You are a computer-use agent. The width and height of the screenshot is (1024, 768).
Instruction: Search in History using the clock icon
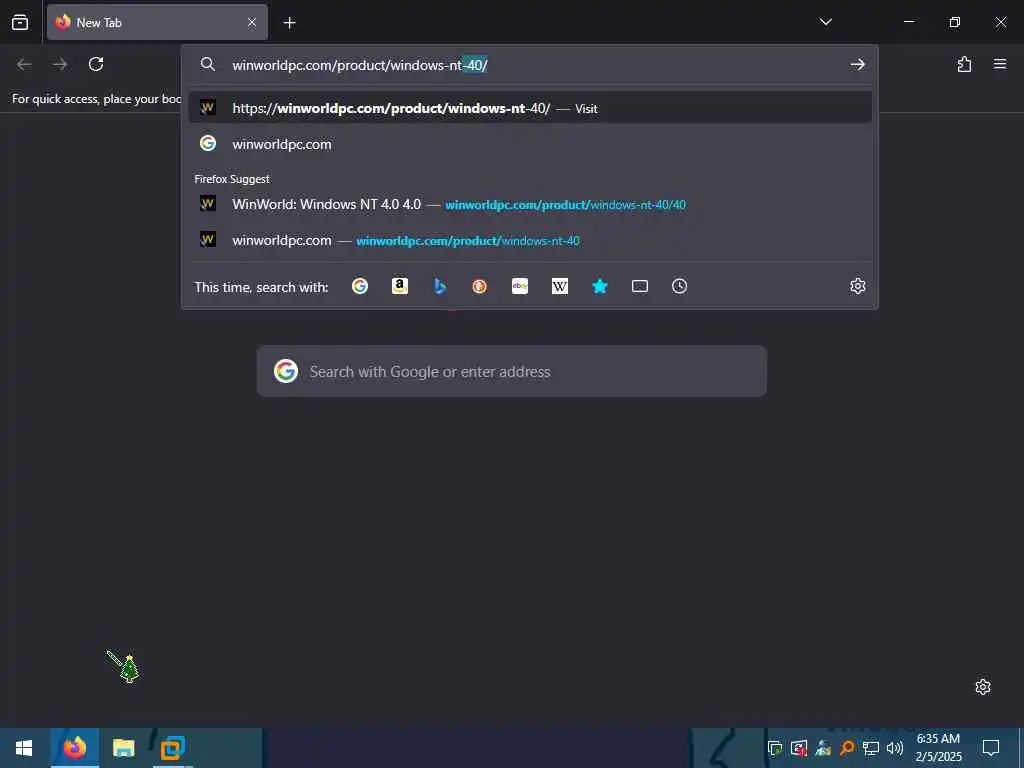point(679,286)
